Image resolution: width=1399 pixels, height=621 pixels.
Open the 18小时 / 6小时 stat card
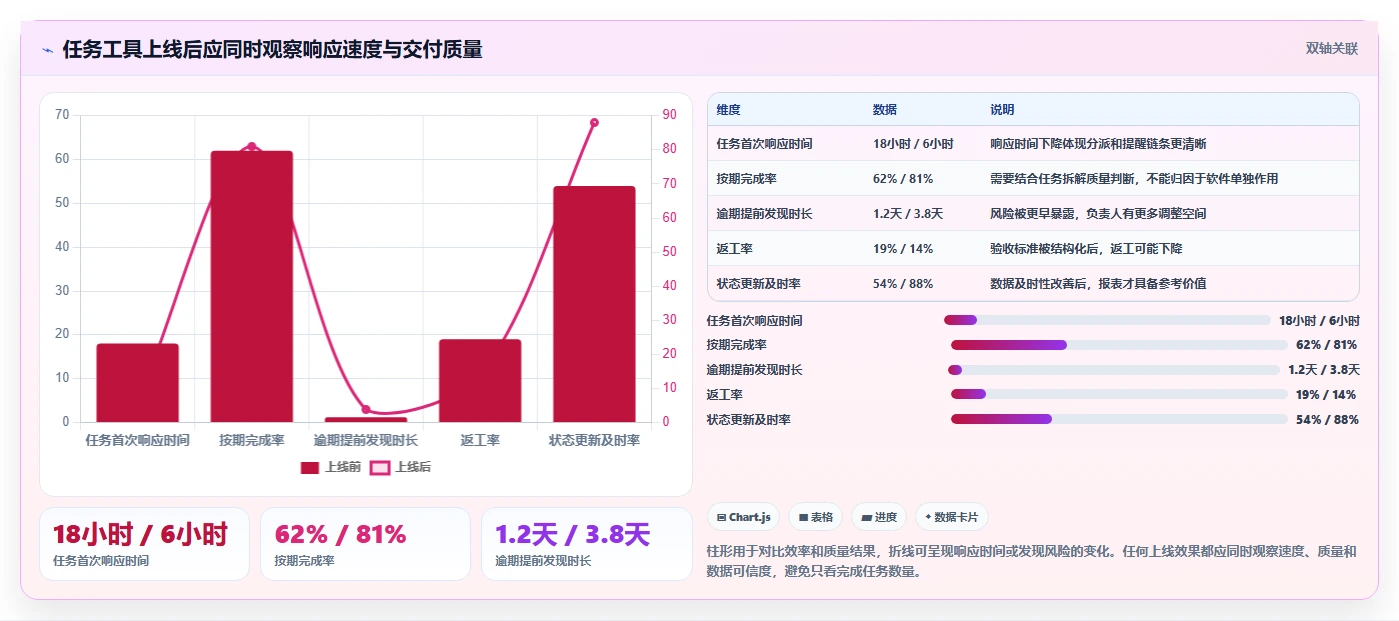pyautogui.click(x=144, y=544)
